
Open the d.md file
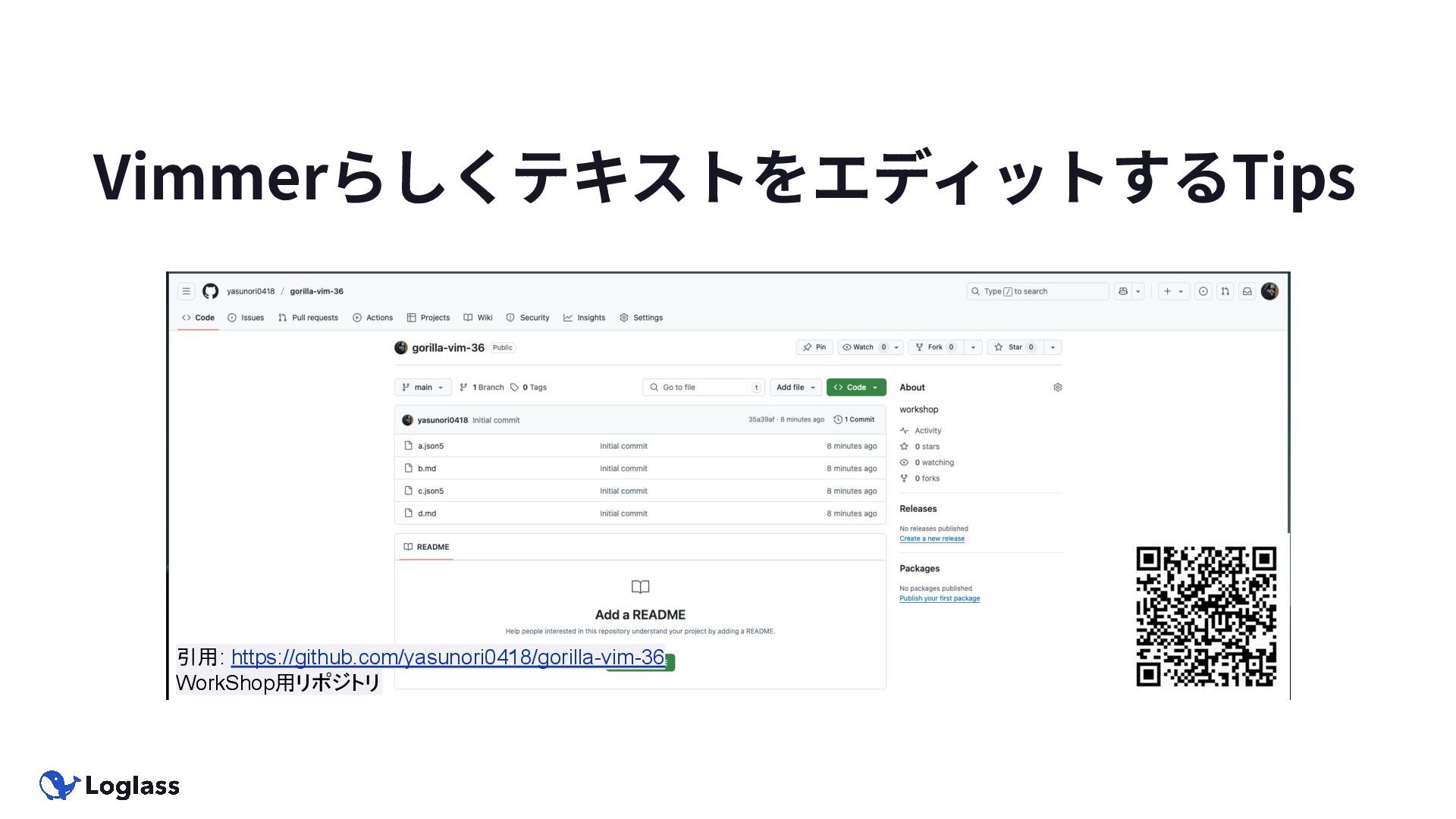pos(427,513)
